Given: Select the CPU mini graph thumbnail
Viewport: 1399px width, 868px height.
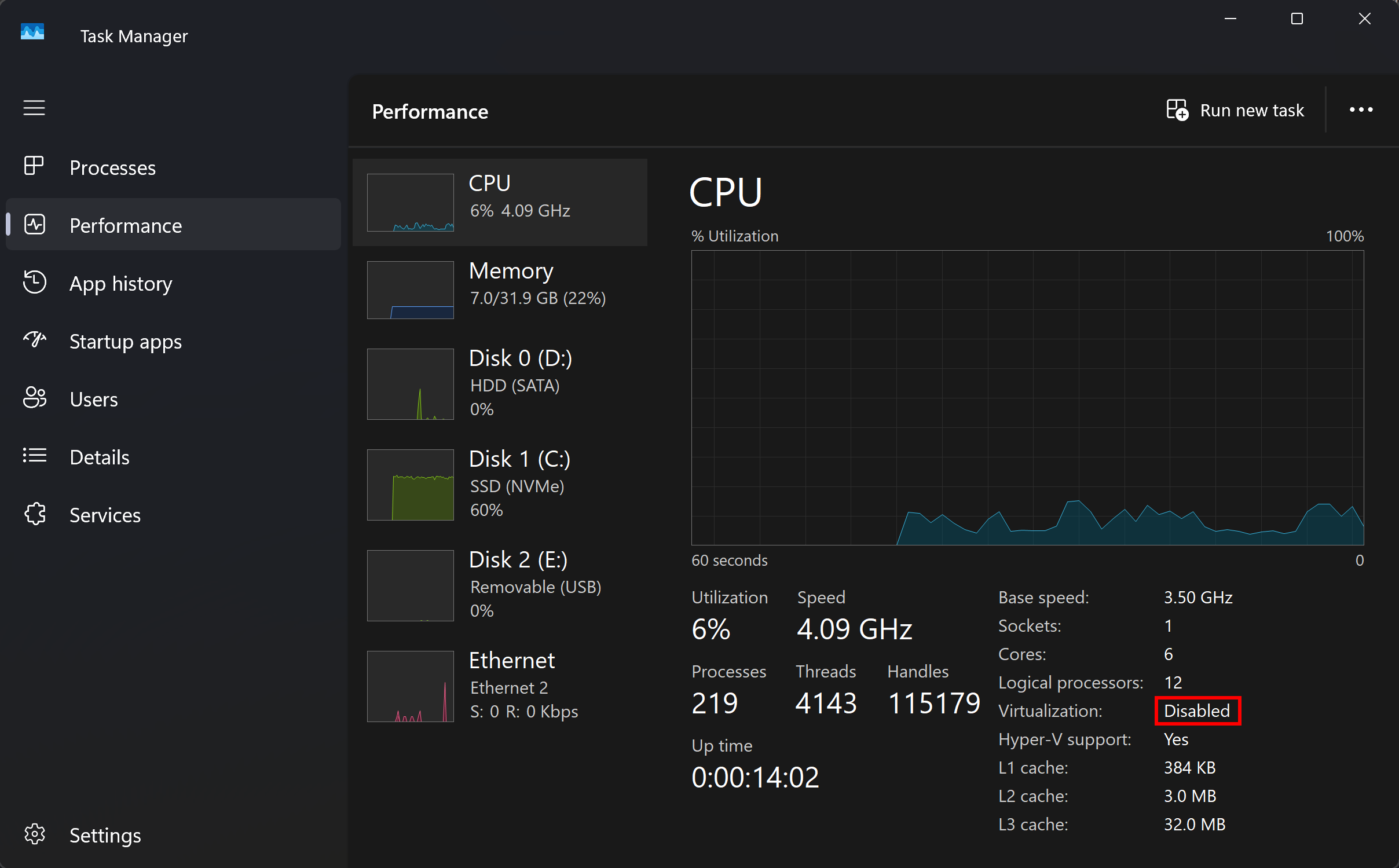Looking at the screenshot, I should [411, 203].
